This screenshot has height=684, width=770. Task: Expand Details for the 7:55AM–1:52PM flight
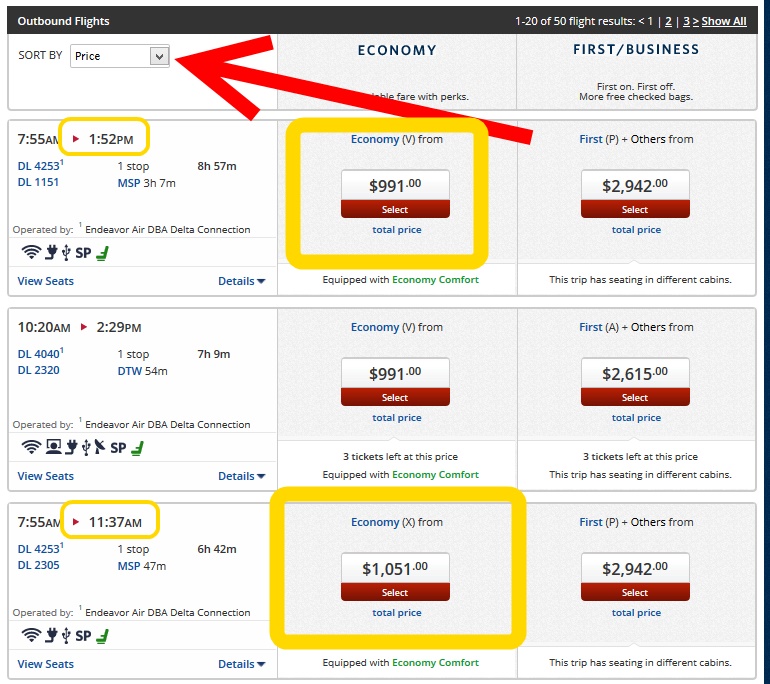click(x=241, y=281)
